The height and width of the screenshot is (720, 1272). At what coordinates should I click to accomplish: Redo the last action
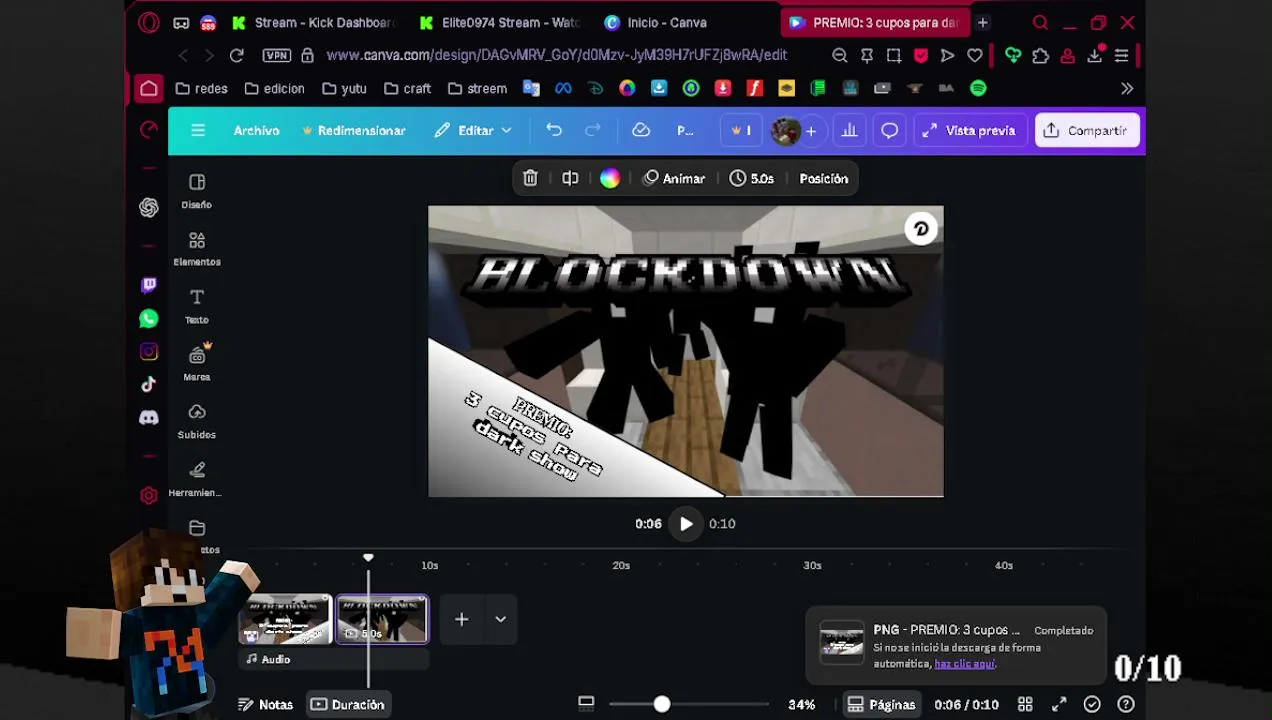coord(592,131)
